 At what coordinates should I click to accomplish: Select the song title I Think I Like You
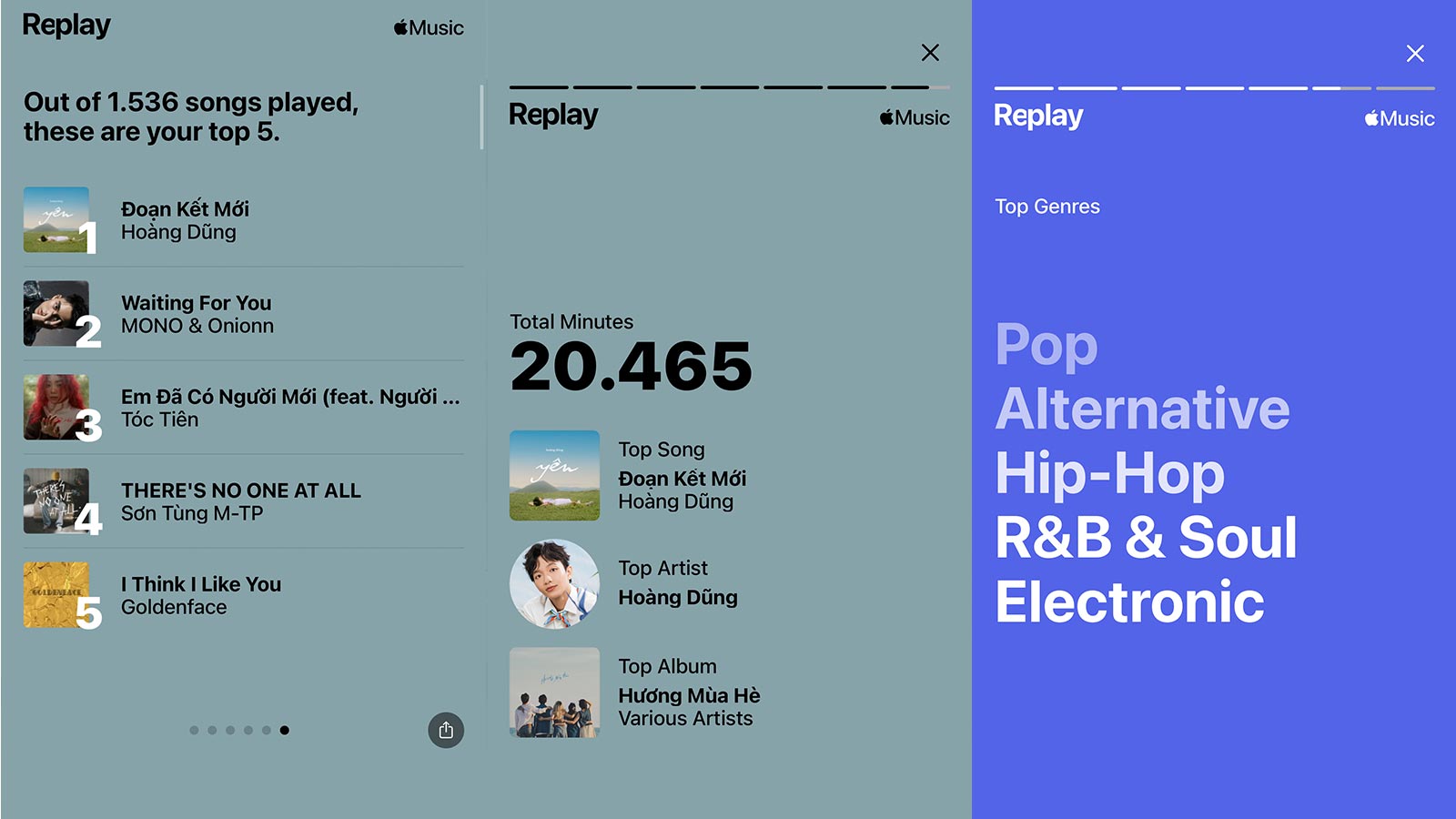(201, 583)
